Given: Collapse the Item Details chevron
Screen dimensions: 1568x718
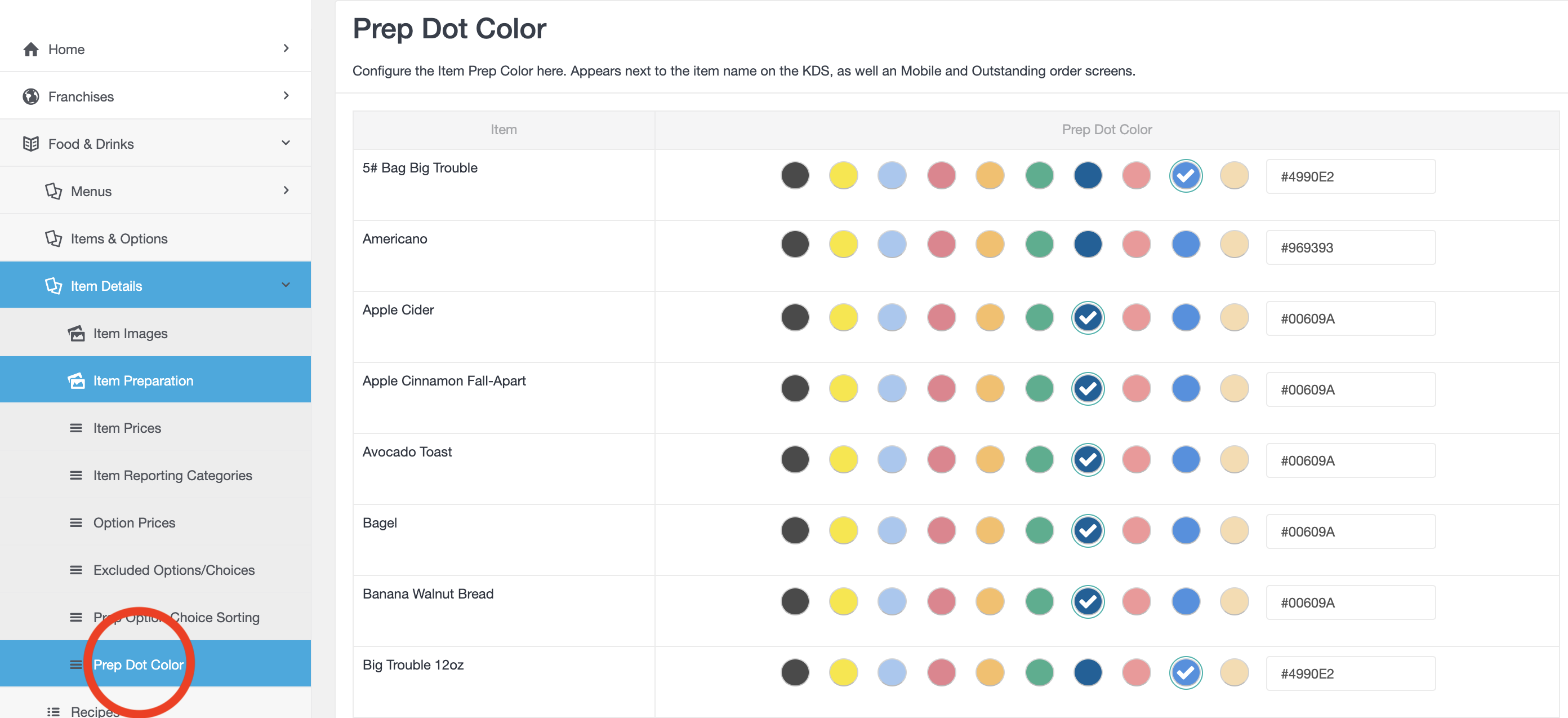Looking at the screenshot, I should (286, 285).
